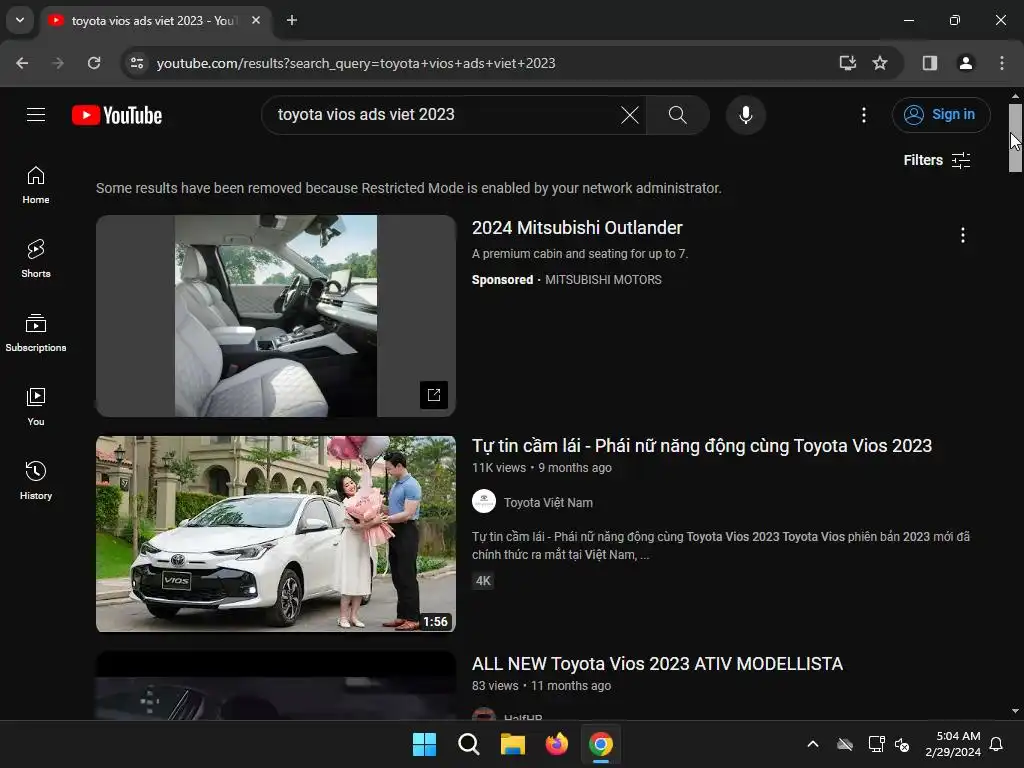
Task: Click the 4K badge on Vios video
Action: (483, 581)
